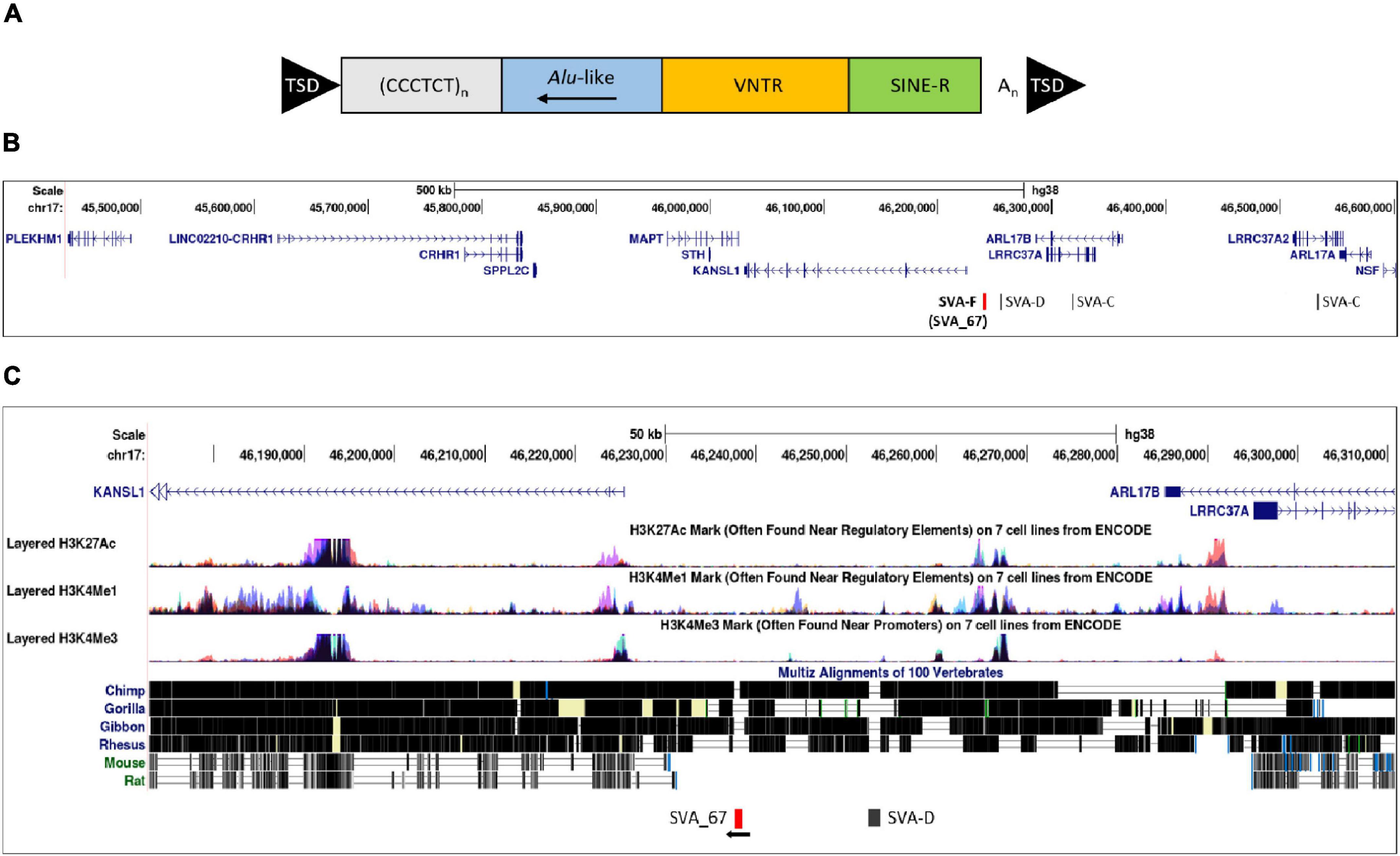Image resolution: width=1400 pixels, height=856 pixels.
Task: Select the STH gene label
Action: tap(693, 255)
